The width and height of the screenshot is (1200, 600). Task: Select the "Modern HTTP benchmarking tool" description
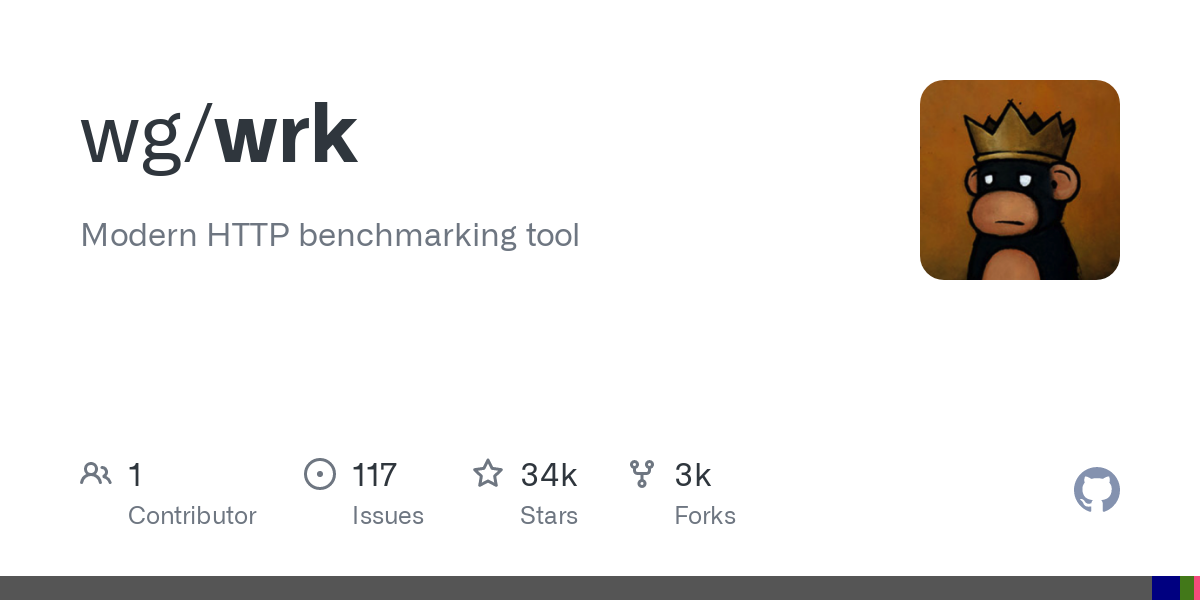[330, 235]
